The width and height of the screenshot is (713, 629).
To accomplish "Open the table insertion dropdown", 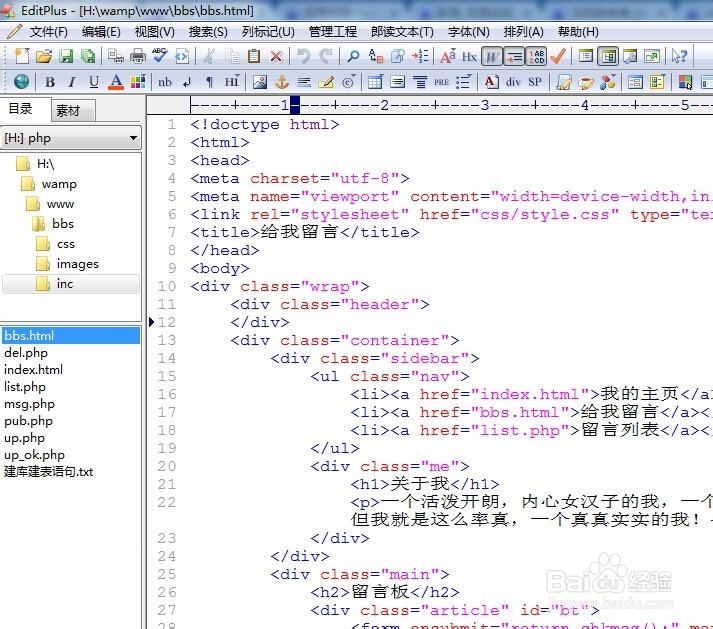I will [376, 82].
